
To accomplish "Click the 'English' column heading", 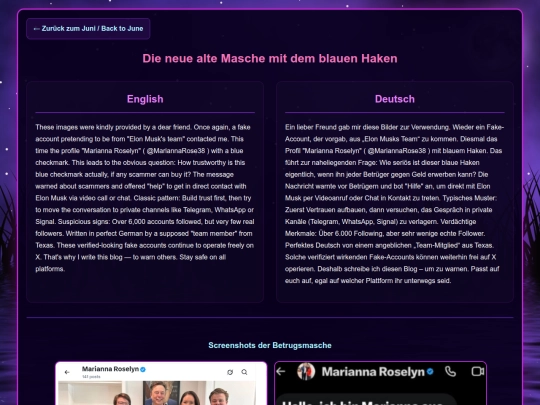I will point(145,99).
